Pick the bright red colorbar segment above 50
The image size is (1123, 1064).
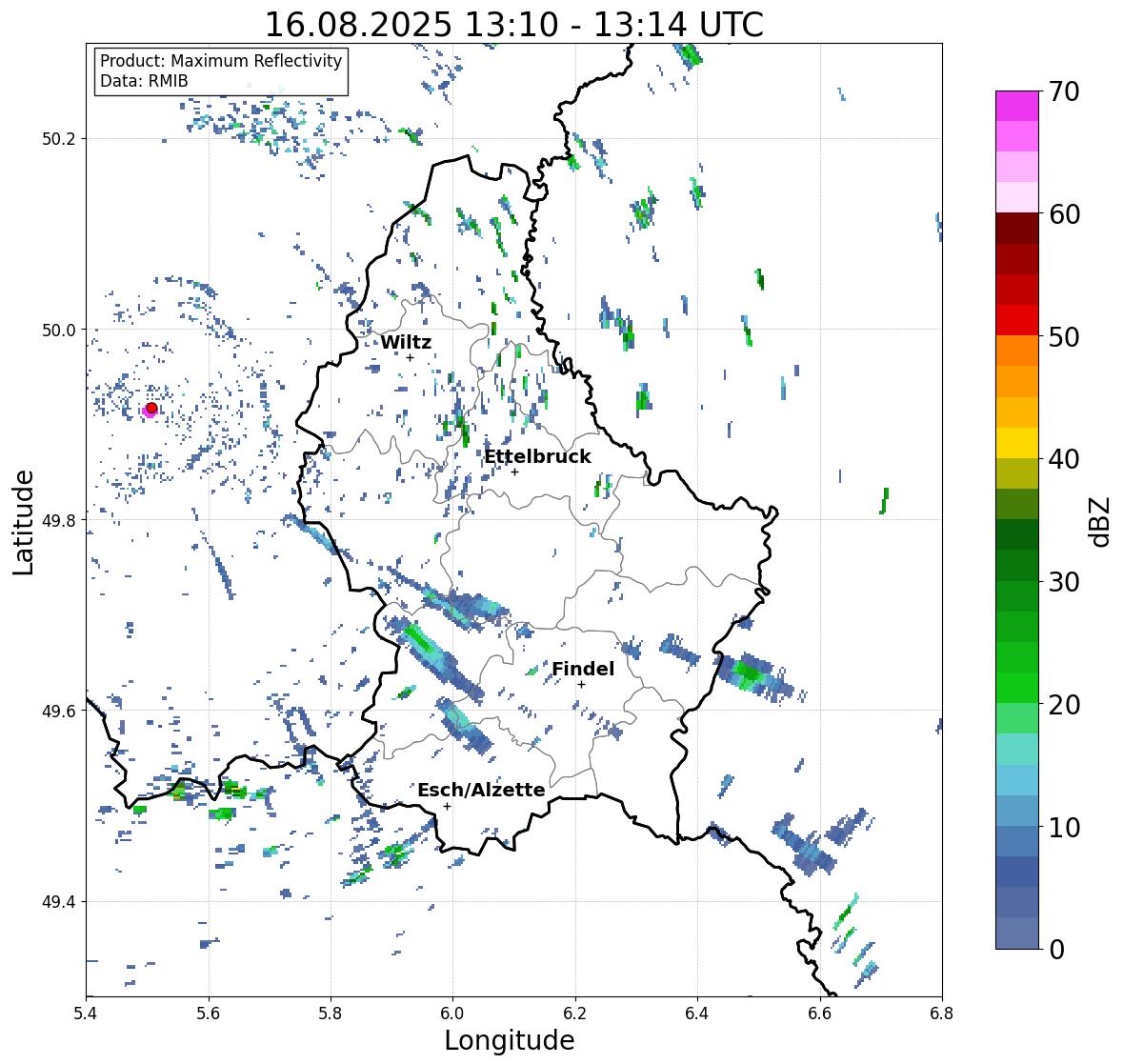(x=1017, y=321)
